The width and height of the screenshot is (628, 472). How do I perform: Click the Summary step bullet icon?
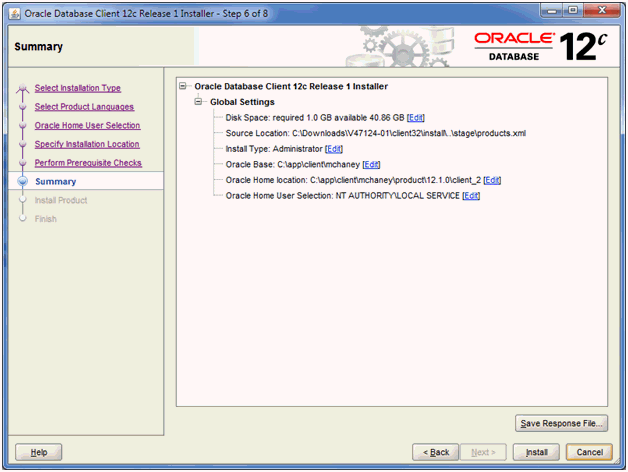[23, 182]
